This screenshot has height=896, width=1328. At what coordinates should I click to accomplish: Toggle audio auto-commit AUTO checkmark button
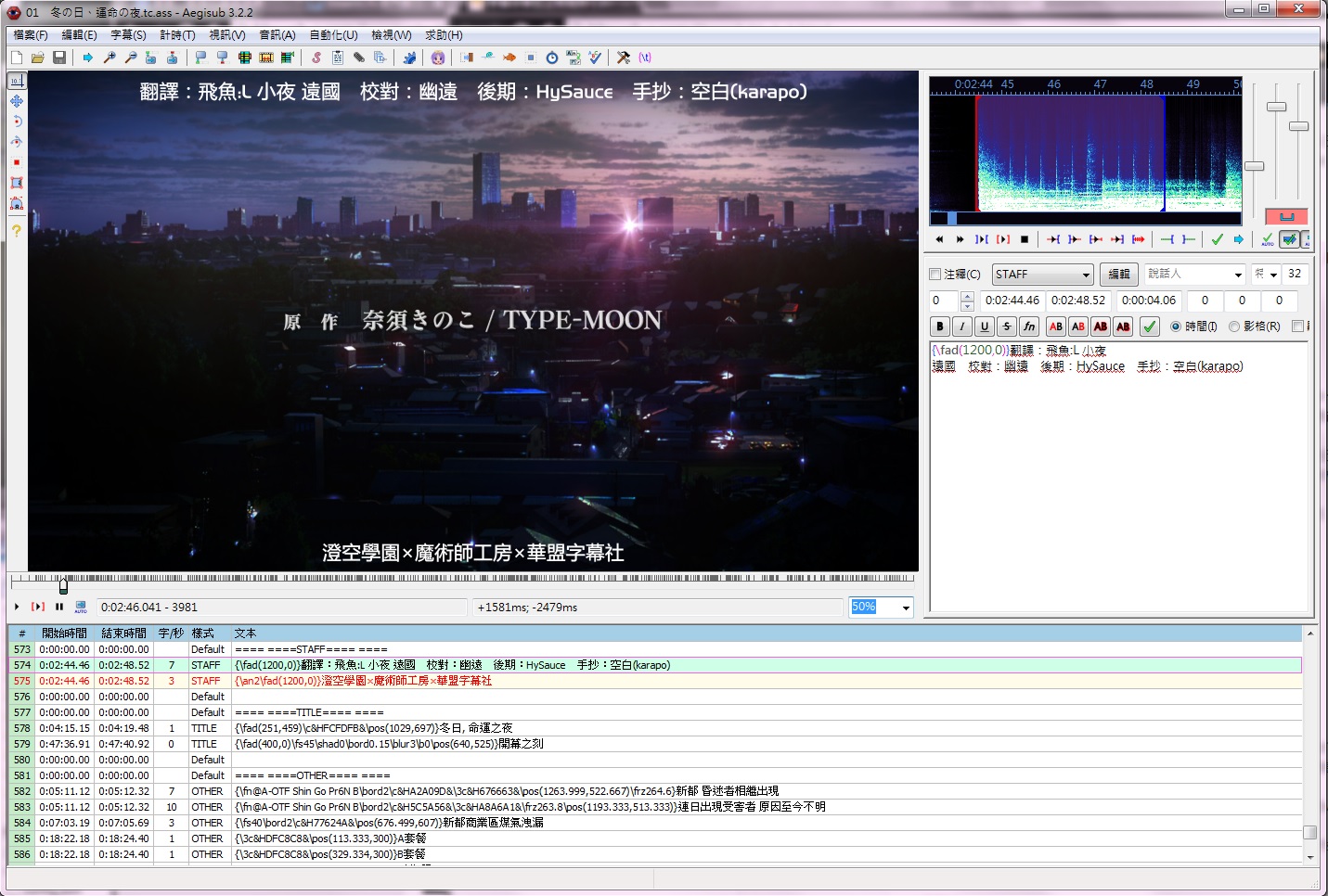1268,239
